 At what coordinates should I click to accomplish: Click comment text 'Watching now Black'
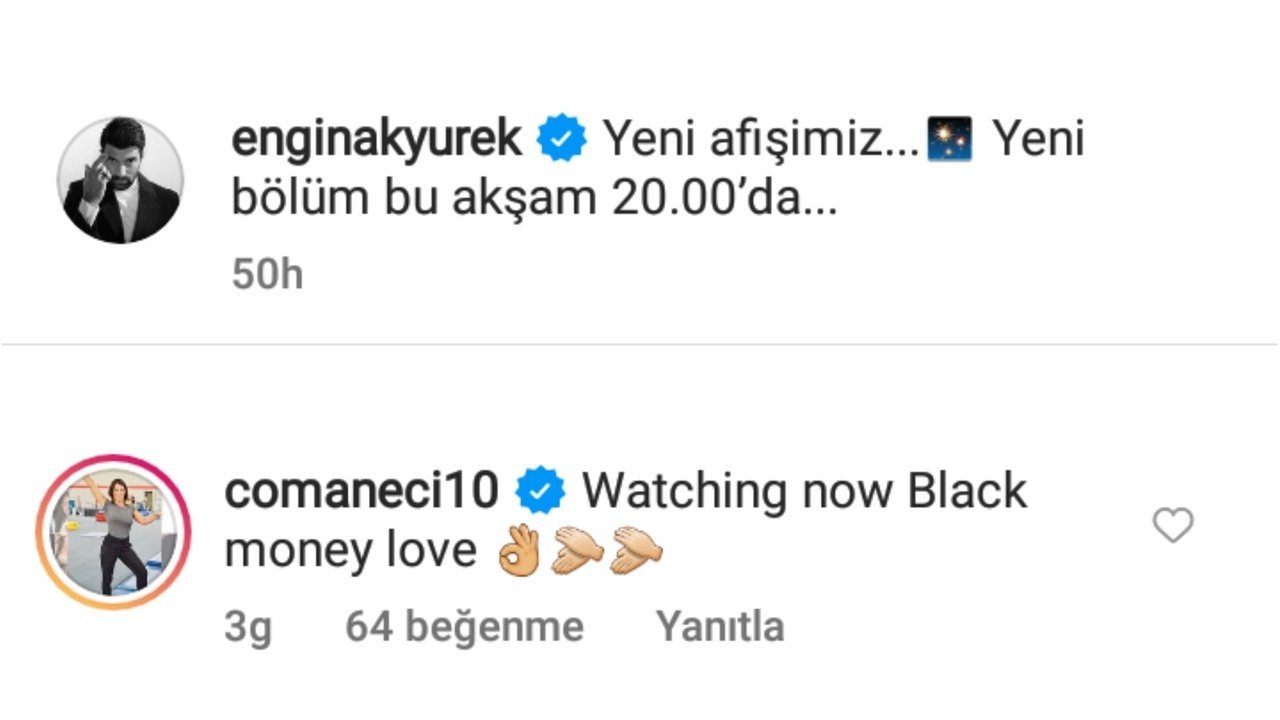point(805,490)
